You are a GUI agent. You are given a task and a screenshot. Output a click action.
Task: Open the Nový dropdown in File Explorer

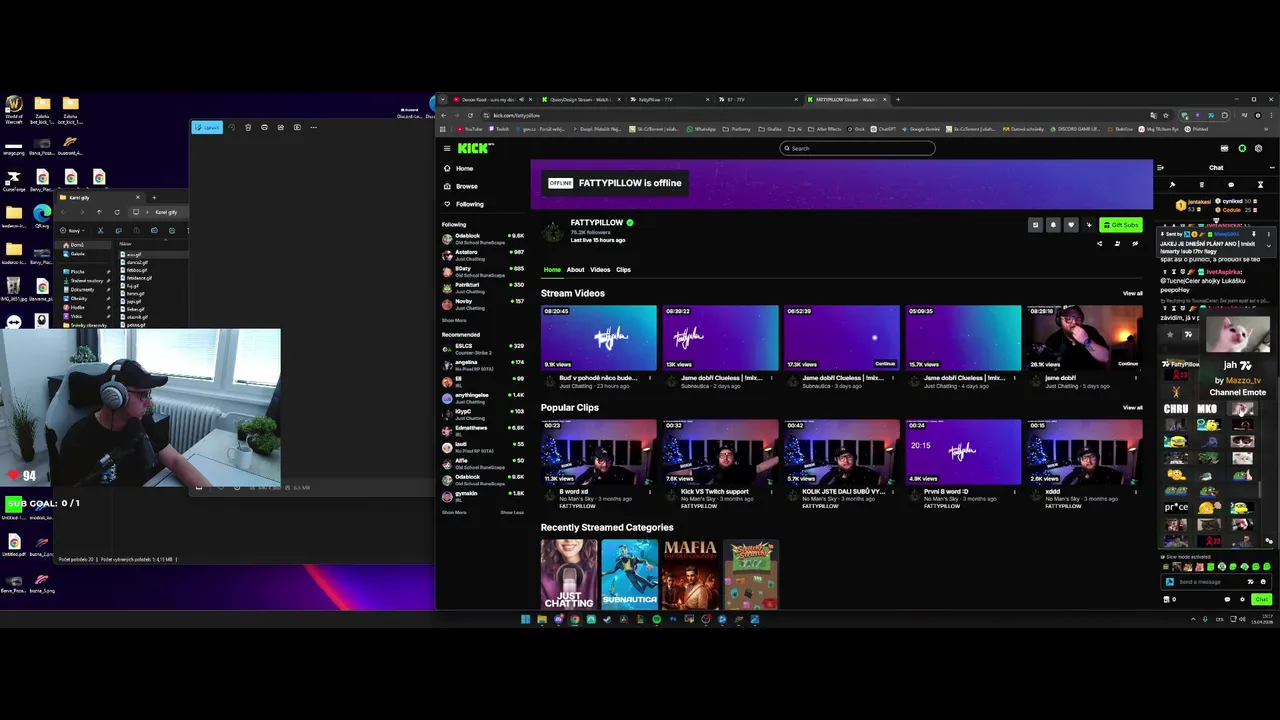point(73,230)
